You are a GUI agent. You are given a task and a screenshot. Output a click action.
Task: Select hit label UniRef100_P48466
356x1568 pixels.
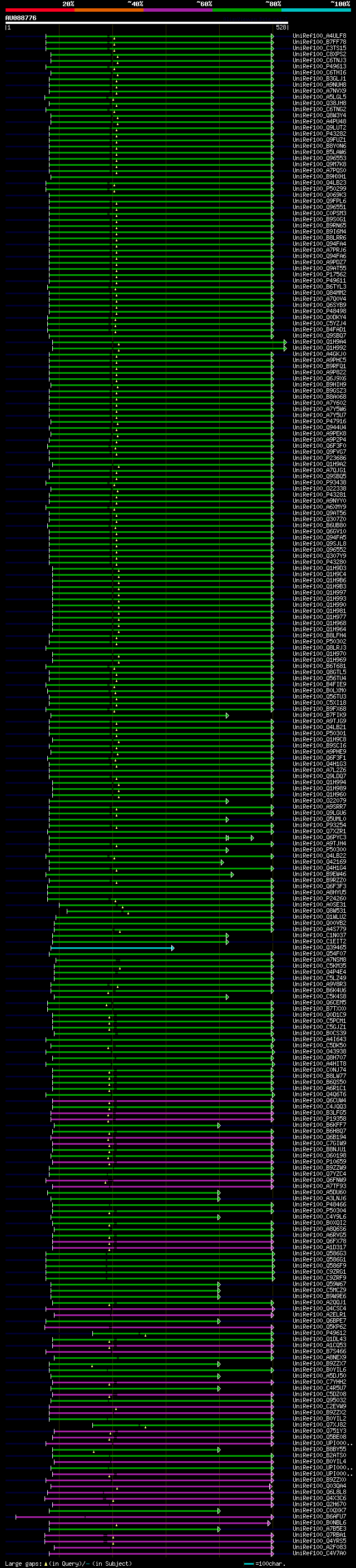pos(319,1205)
